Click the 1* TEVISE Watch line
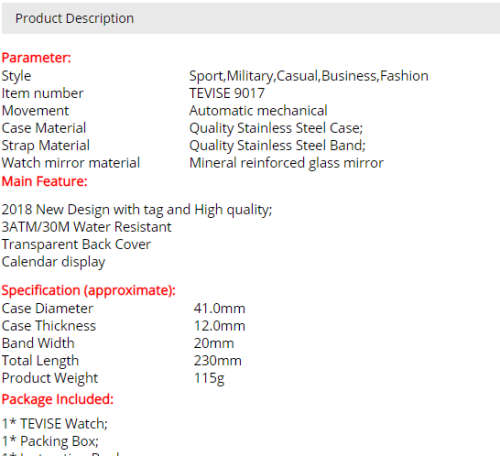 (x=55, y=424)
